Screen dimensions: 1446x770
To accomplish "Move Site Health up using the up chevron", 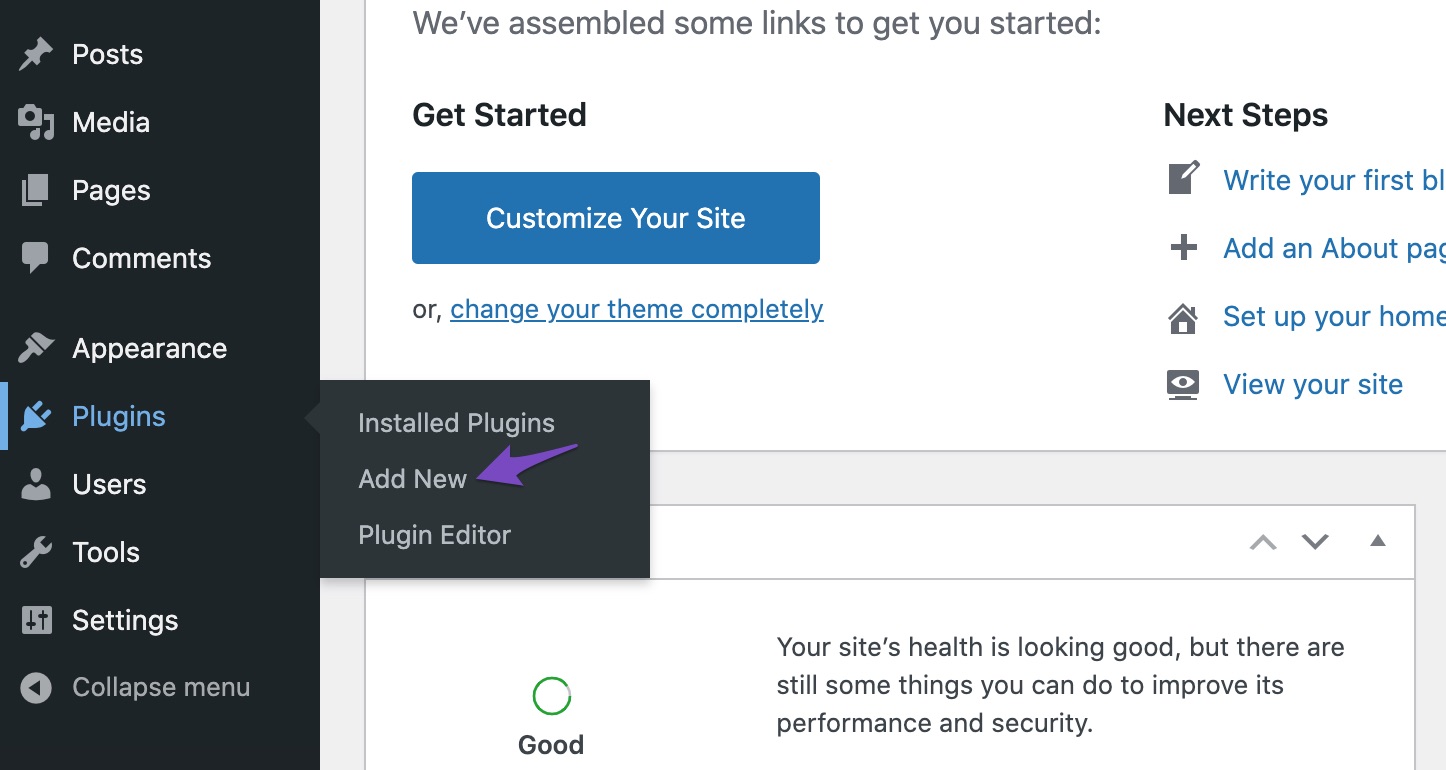I will [x=1263, y=541].
